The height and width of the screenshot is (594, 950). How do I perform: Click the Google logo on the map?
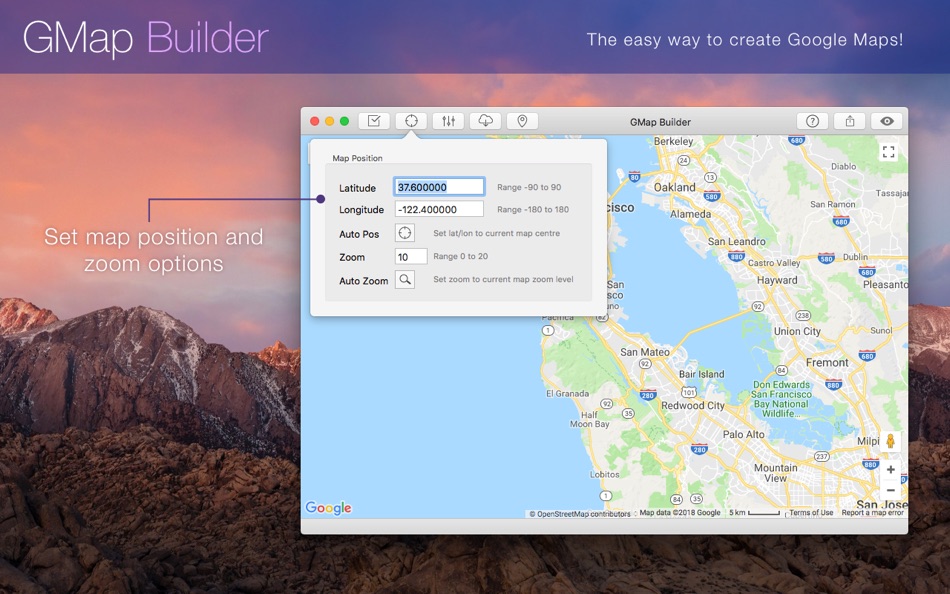coord(328,508)
